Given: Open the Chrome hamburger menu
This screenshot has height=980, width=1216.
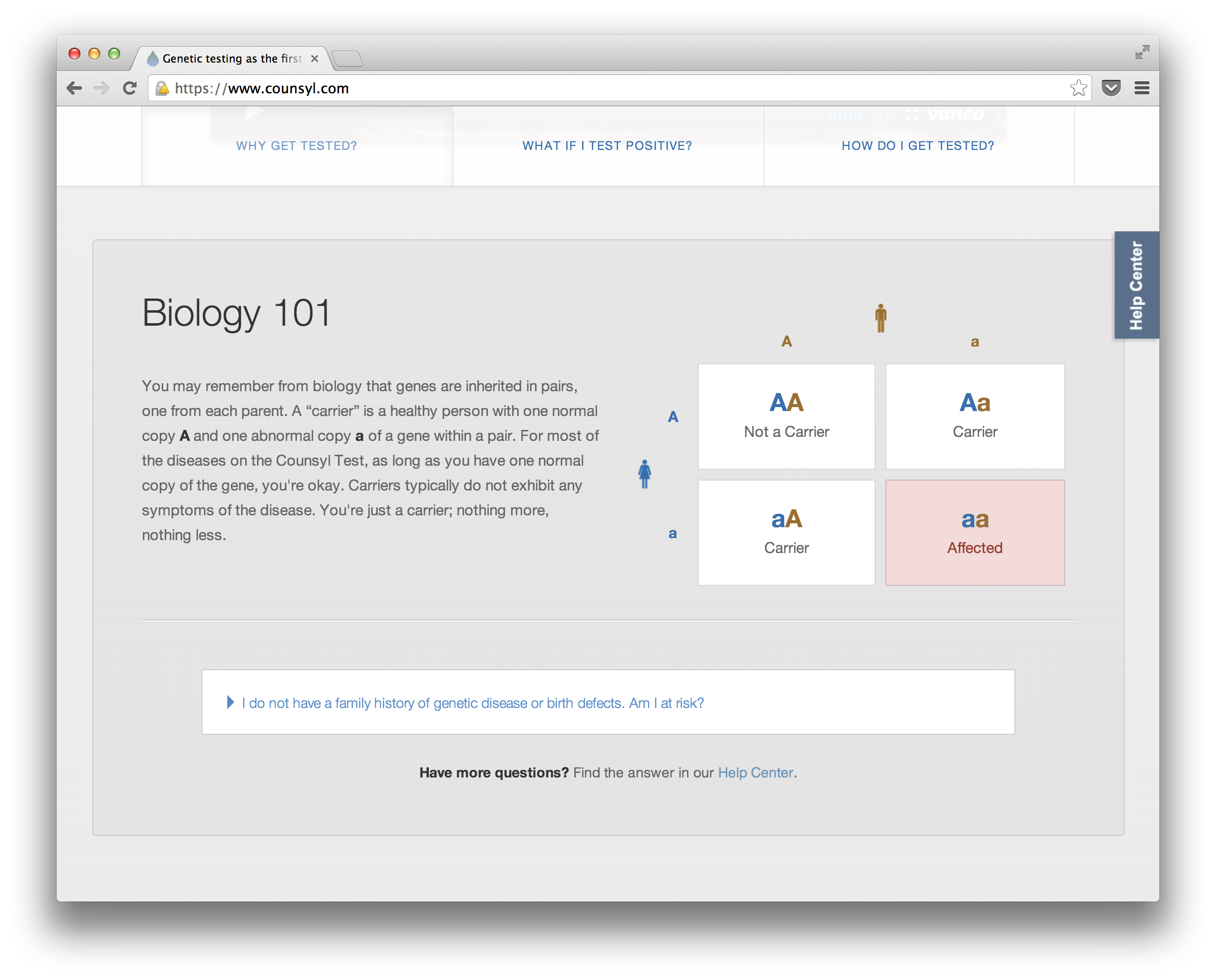Looking at the screenshot, I should [1142, 88].
